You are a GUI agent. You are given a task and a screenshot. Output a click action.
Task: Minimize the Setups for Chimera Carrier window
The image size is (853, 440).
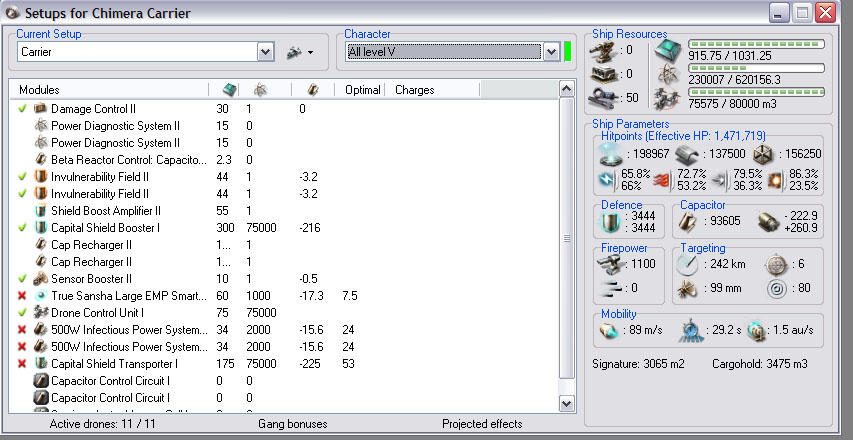779,13
